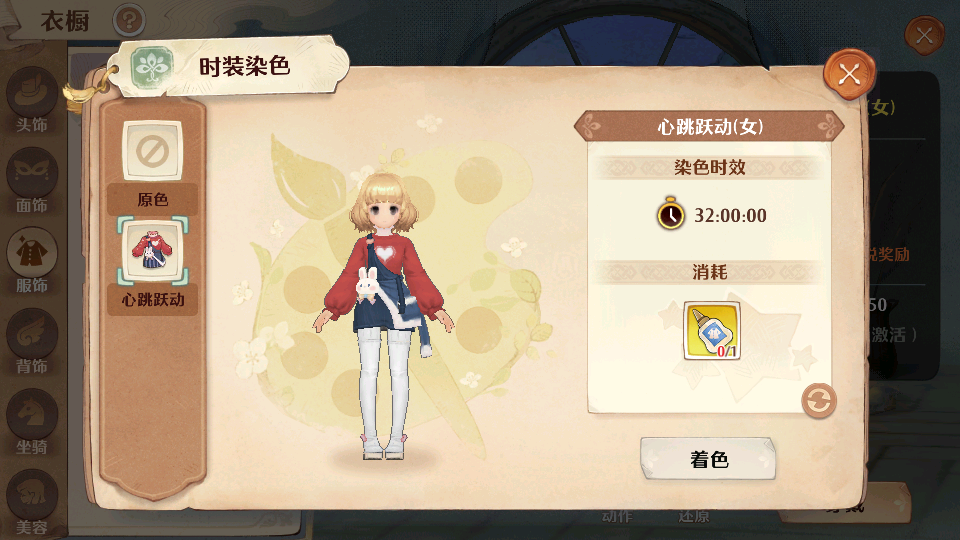The height and width of the screenshot is (540, 960).
Task: Close the wardrobe screen with top X
Action: click(924, 36)
